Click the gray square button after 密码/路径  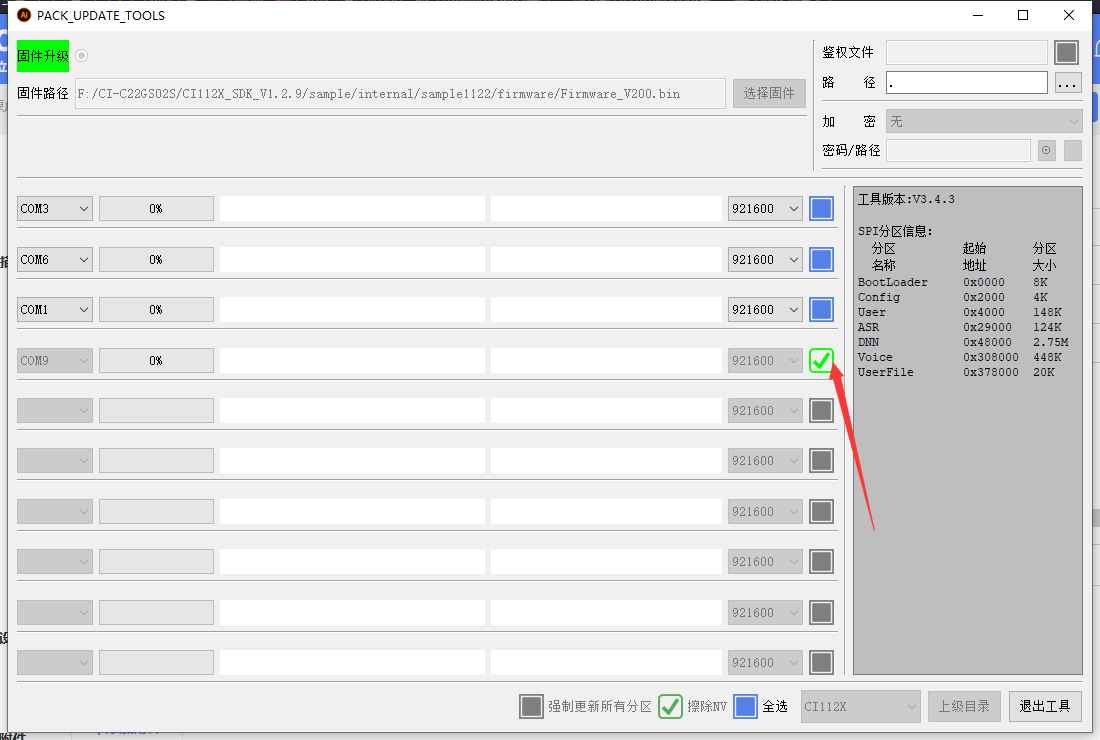(1073, 150)
